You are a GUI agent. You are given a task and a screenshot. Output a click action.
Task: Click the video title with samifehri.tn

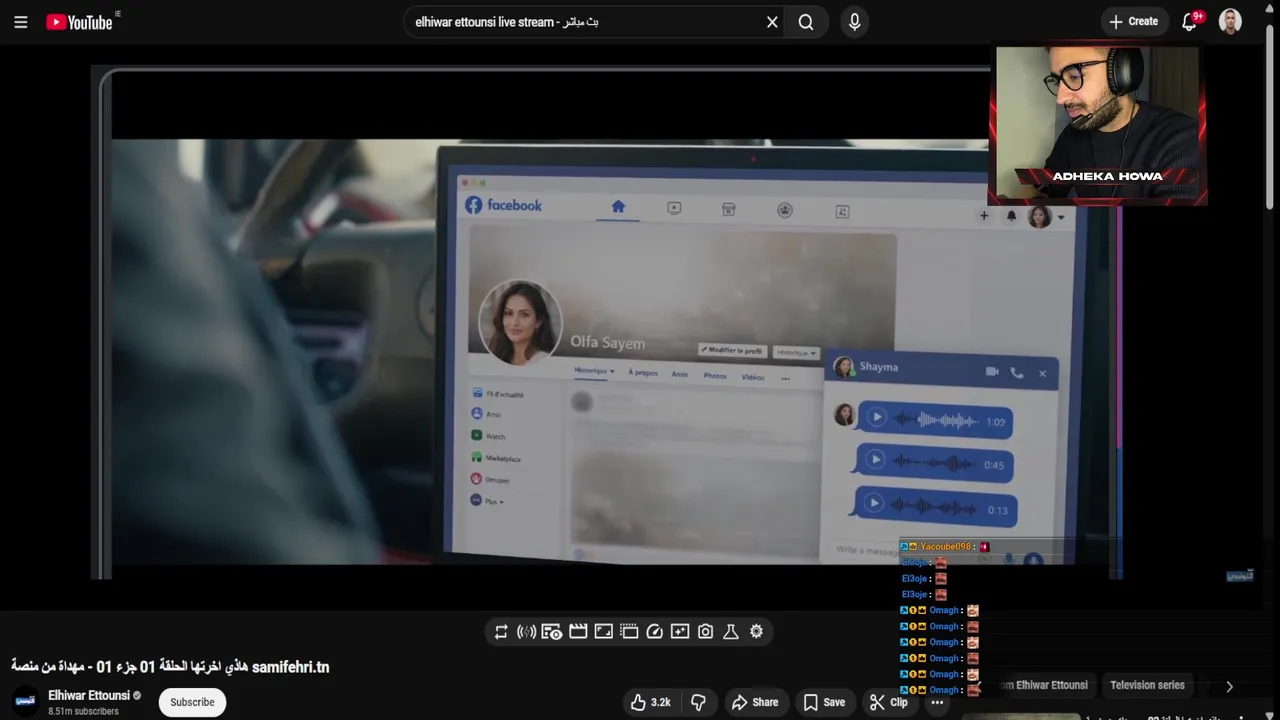tap(170, 666)
